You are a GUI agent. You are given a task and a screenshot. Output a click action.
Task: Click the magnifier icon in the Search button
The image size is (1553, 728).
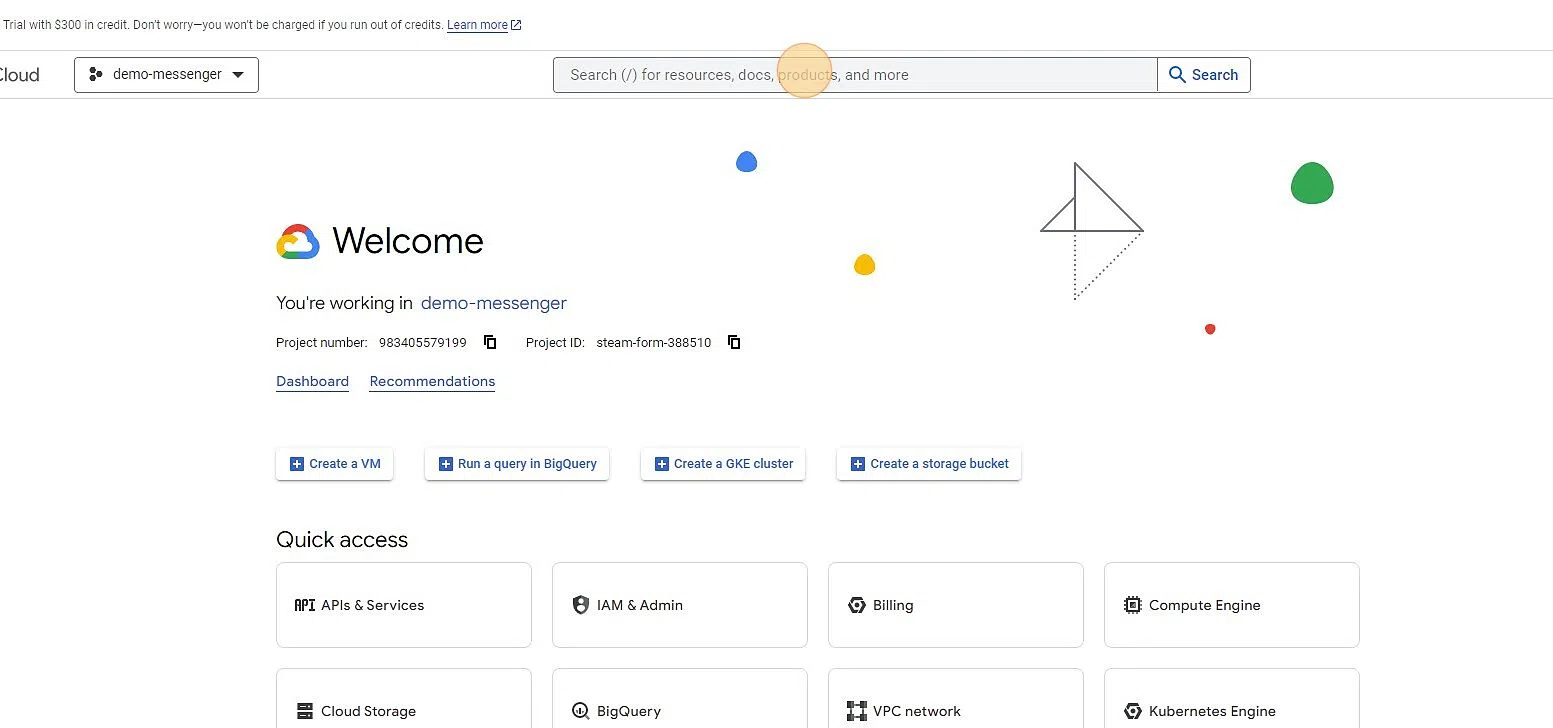tap(1177, 75)
